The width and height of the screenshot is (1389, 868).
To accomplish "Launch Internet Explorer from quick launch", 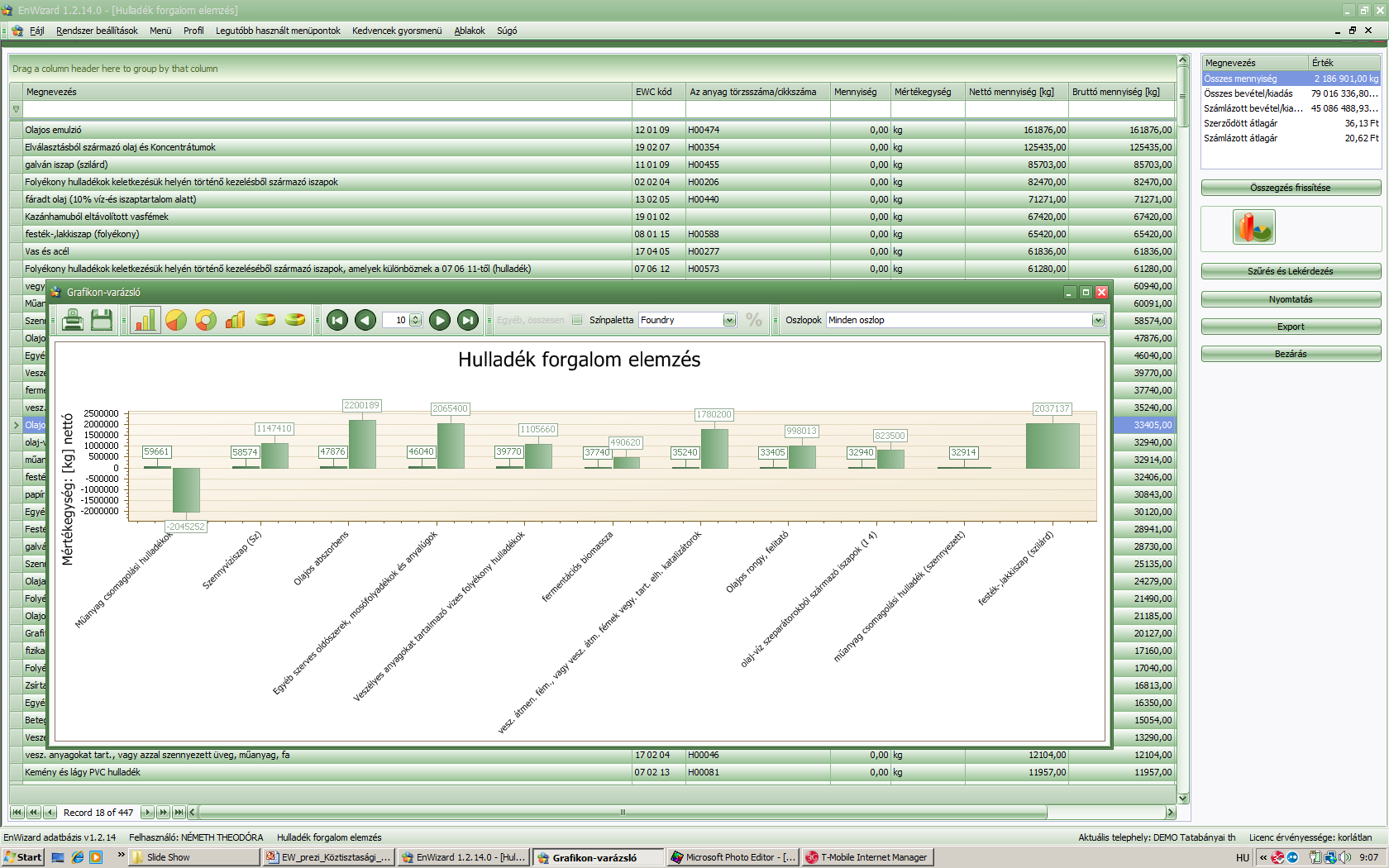I will coord(78,857).
